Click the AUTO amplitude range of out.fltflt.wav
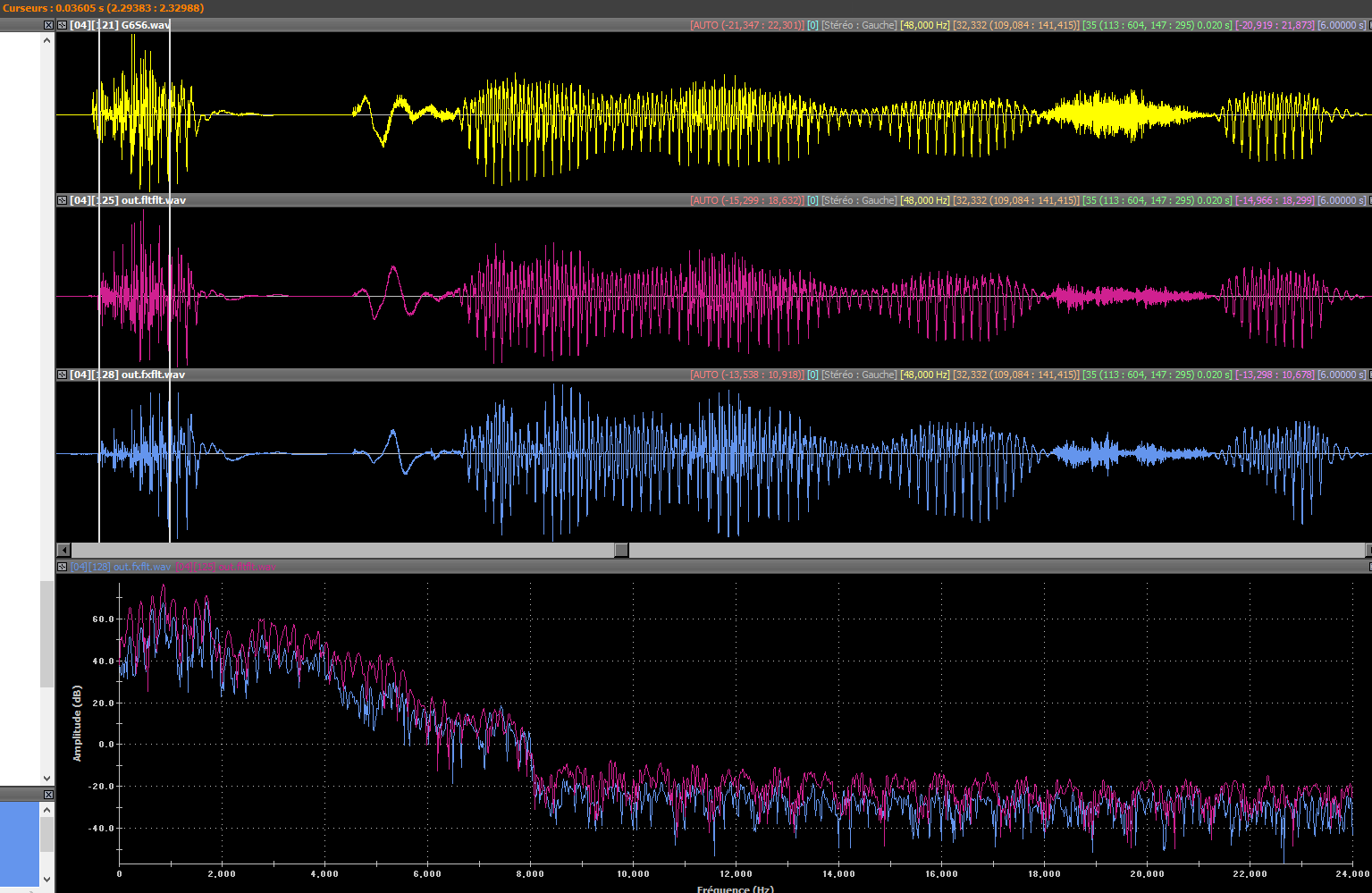1372x893 pixels. tap(746, 200)
